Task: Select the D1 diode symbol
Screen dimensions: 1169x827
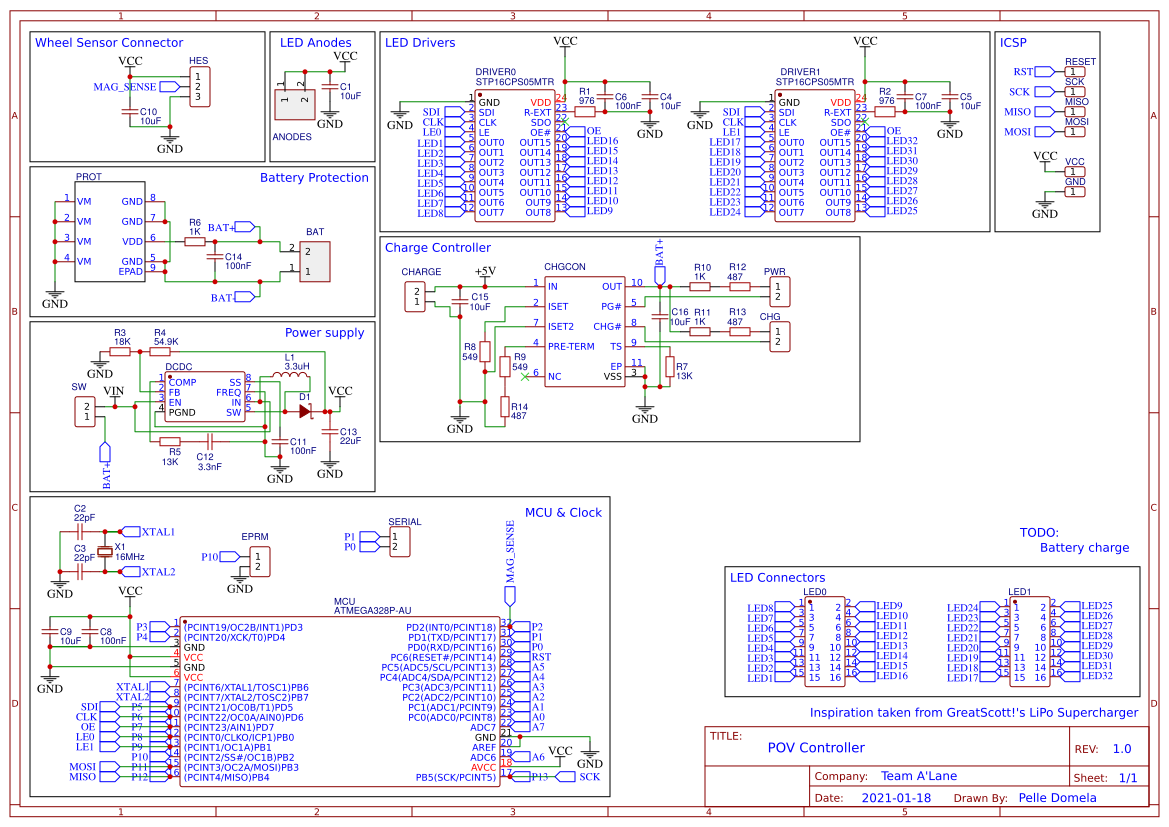Action: pyautogui.click(x=304, y=410)
